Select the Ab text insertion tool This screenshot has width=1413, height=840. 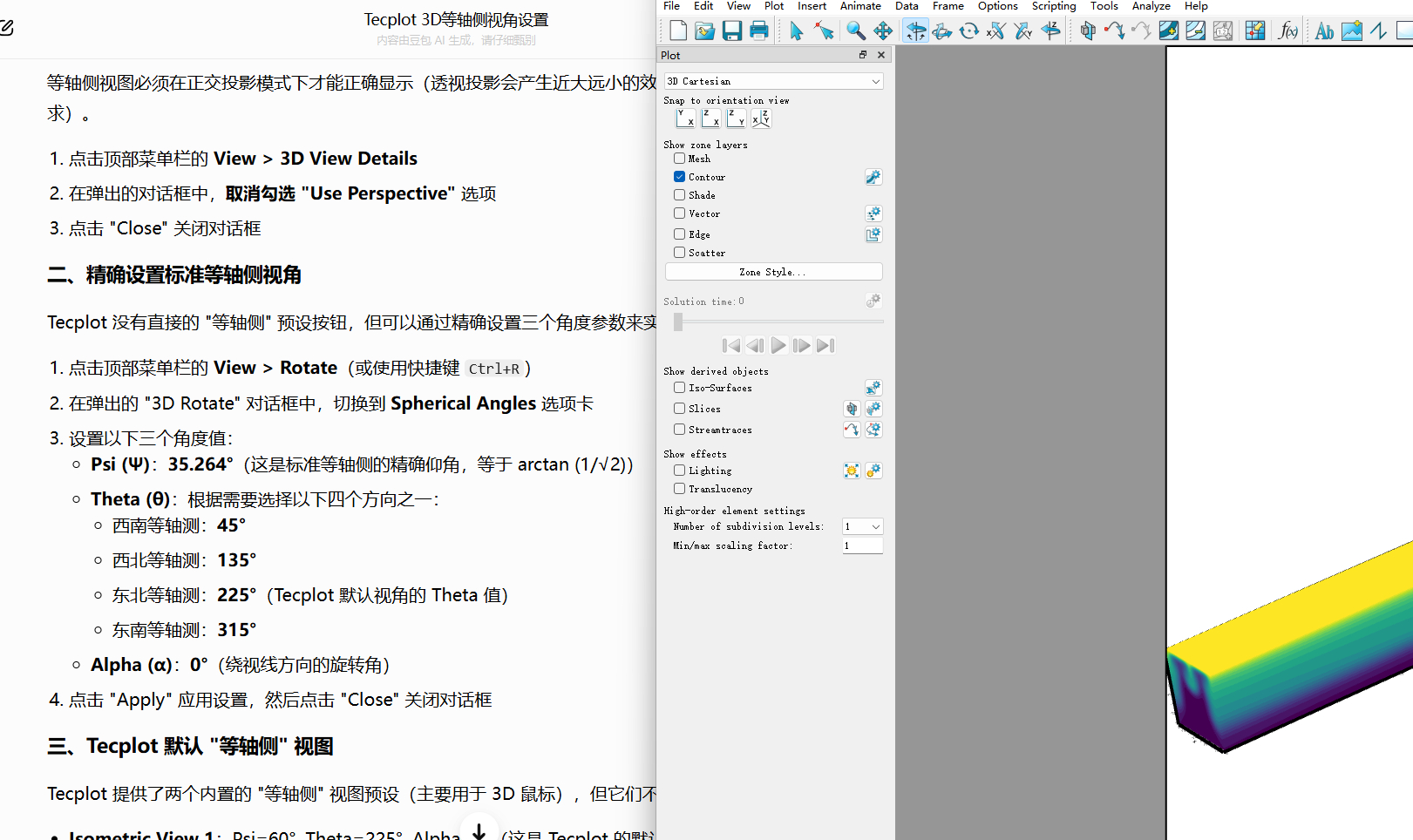[x=1325, y=31]
